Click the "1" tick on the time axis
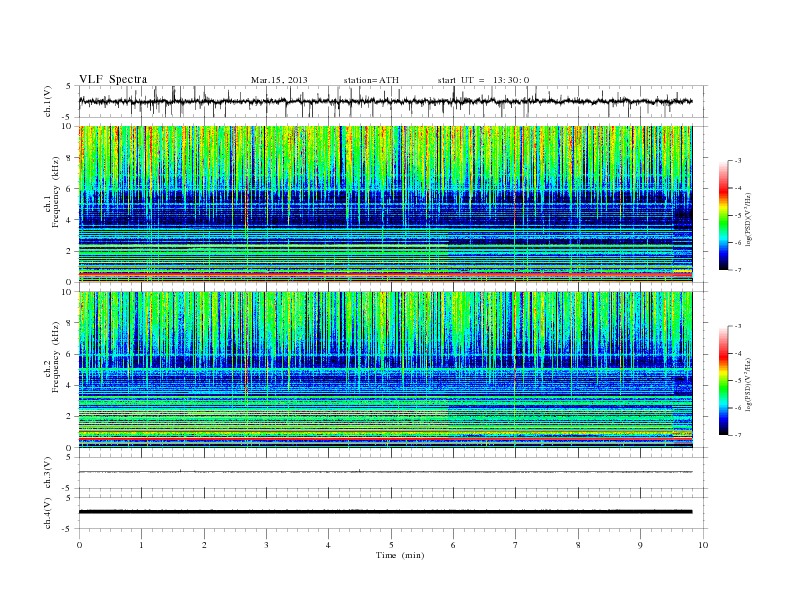 pos(141,545)
